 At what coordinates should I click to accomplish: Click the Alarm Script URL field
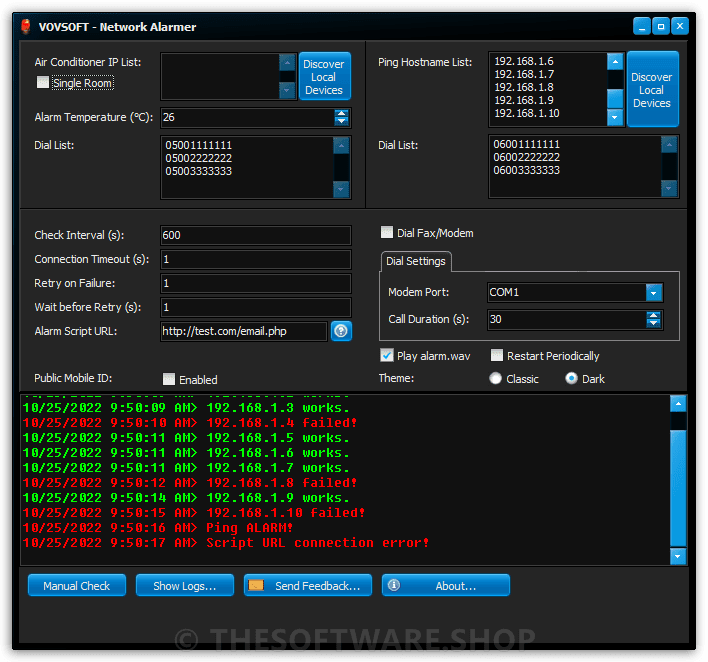[244, 331]
